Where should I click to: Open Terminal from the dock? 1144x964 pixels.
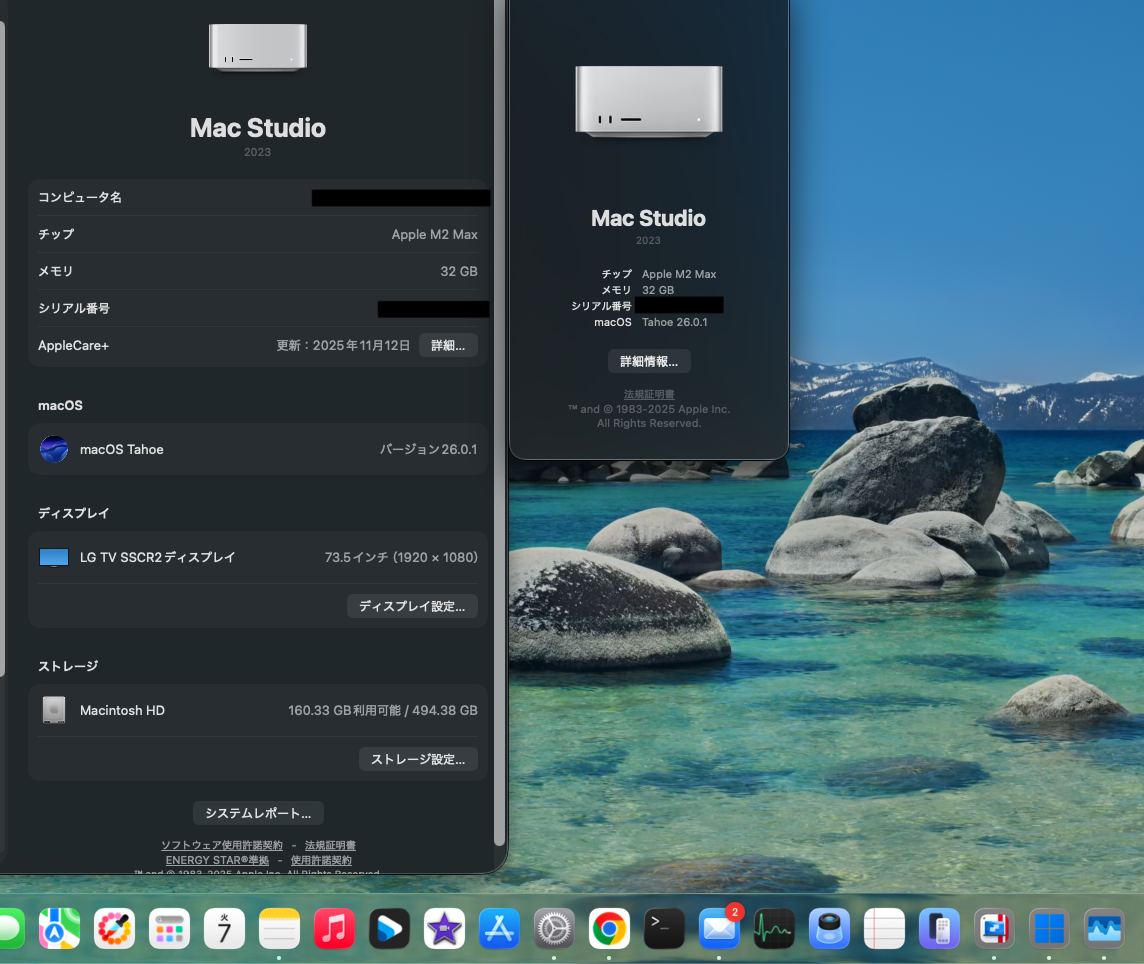click(x=664, y=929)
